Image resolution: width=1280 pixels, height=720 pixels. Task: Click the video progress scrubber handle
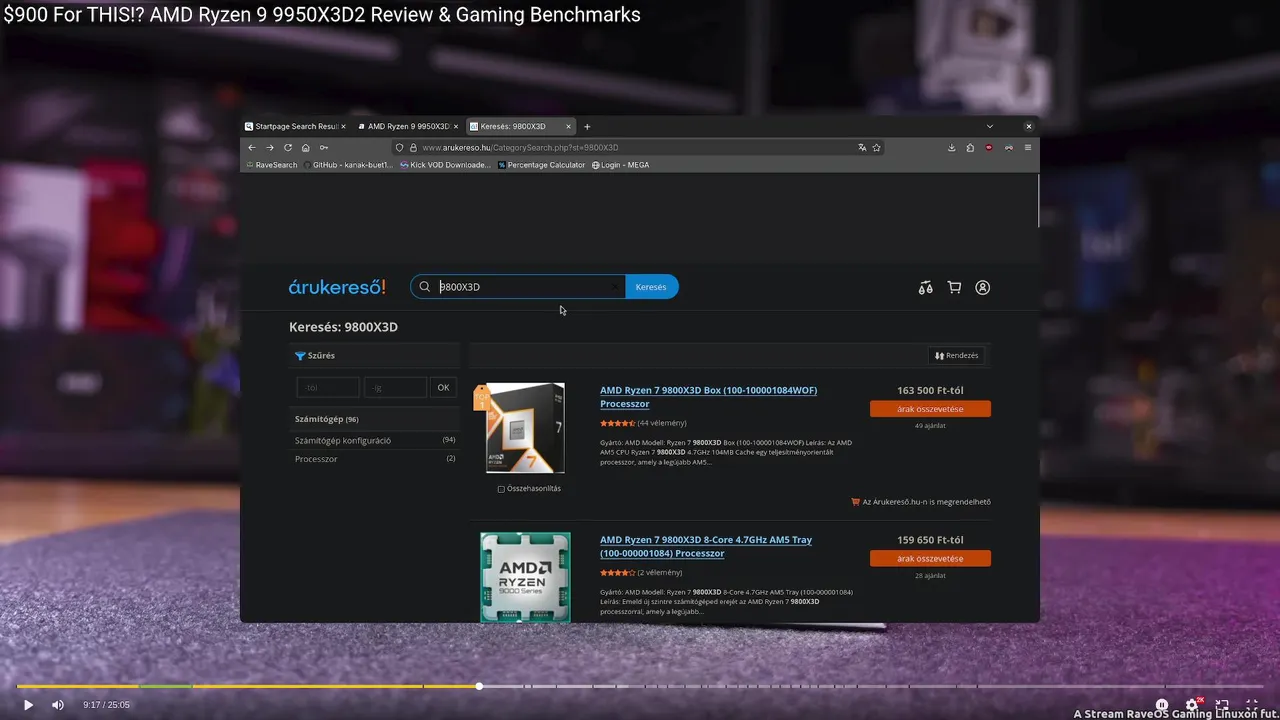point(479,686)
